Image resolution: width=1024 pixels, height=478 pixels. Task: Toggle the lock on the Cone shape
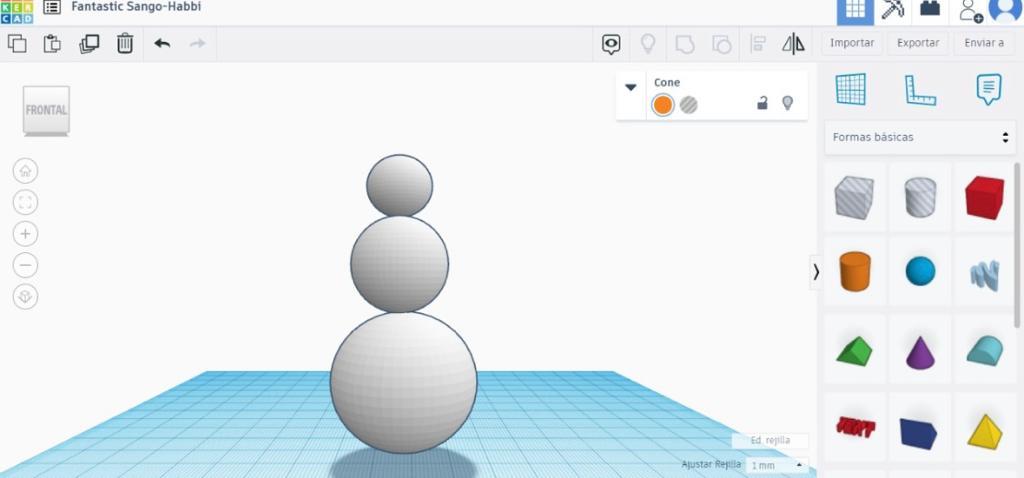click(x=762, y=103)
